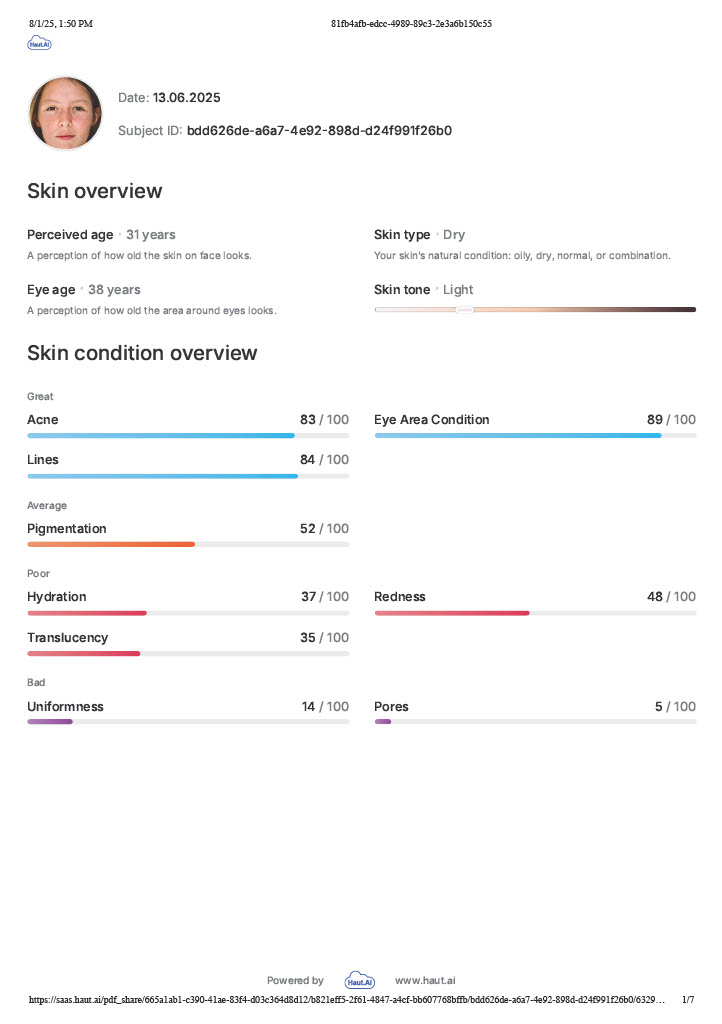Click the Perceived age label

point(70,235)
